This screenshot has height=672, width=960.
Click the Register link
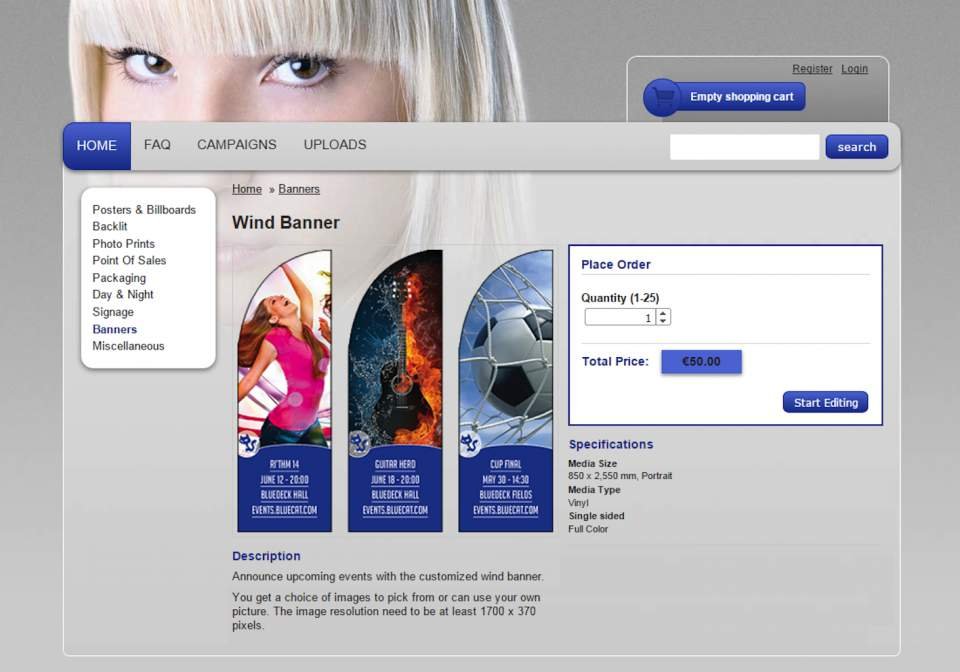[x=812, y=68]
